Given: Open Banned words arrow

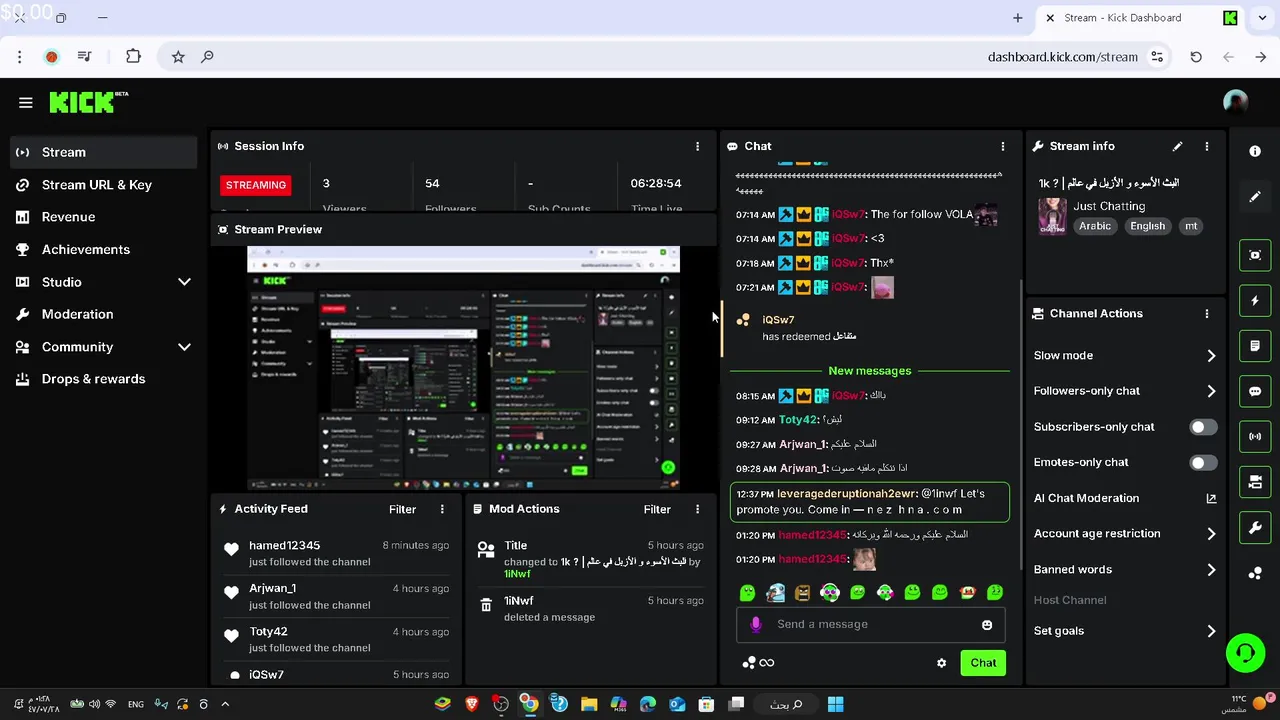Looking at the screenshot, I should pos(1211,570).
